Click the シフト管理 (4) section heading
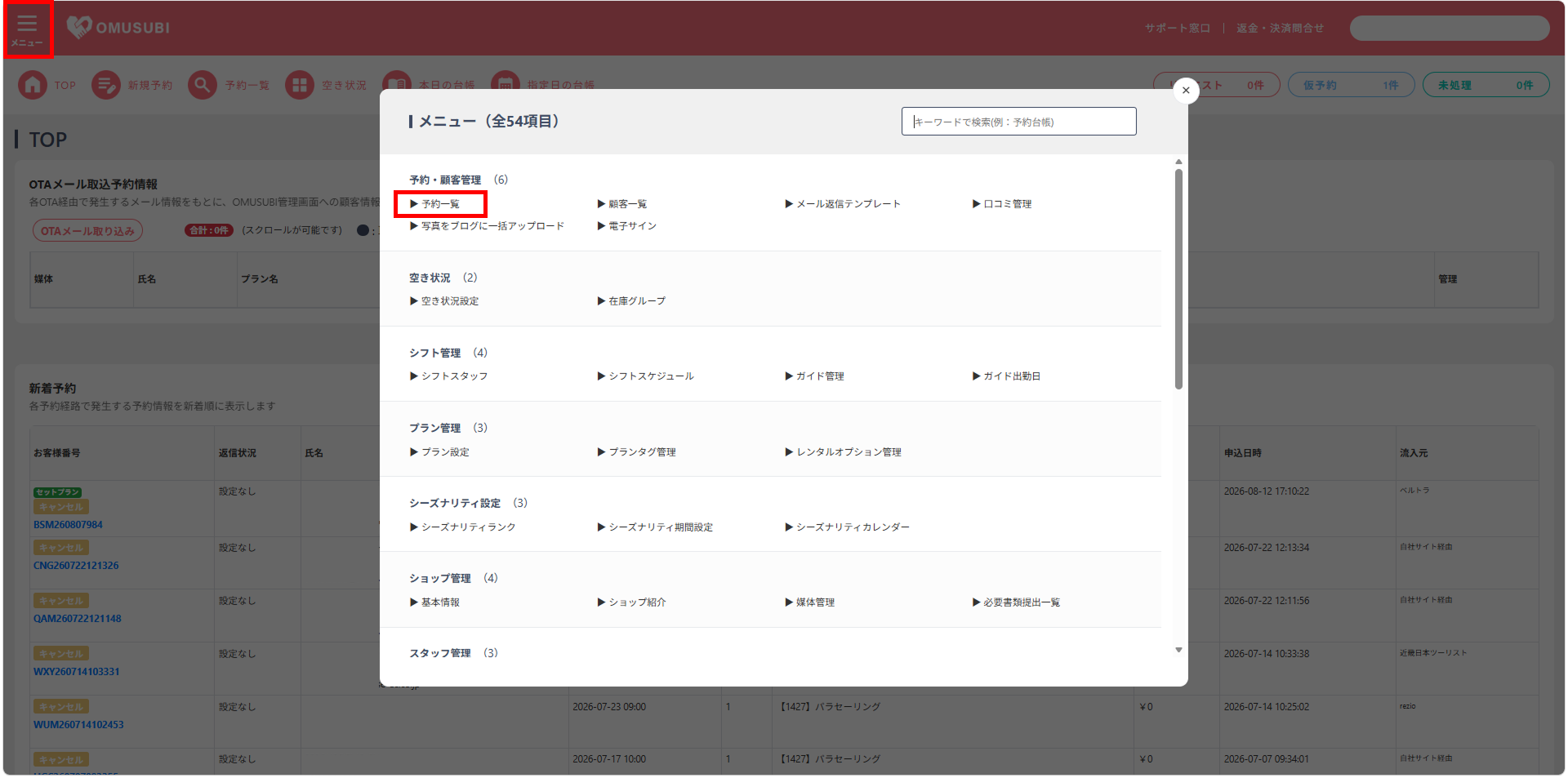 (448, 353)
